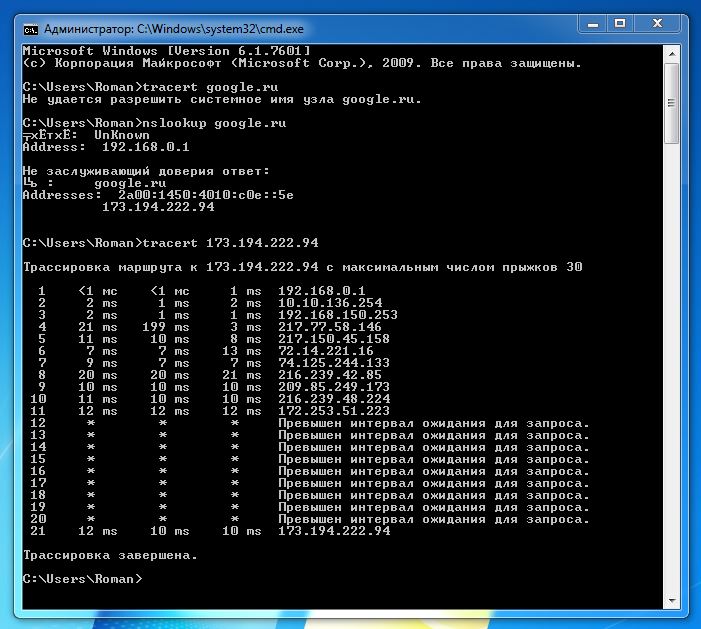
Task: Click the command 'tracert 173.194.222.94'
Action: click(230, 243)
